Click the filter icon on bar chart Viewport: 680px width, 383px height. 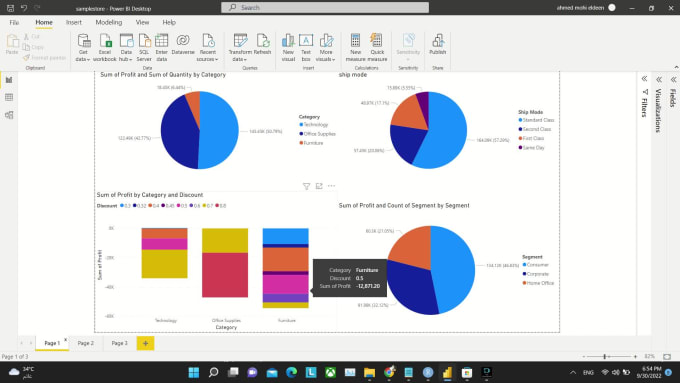(x=306, y=186)
